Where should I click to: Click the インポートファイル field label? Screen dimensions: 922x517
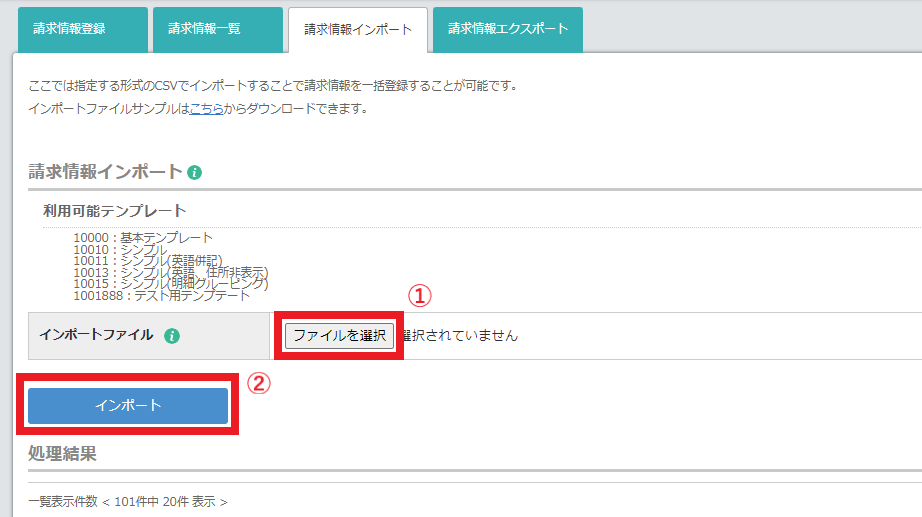(96, 335)
